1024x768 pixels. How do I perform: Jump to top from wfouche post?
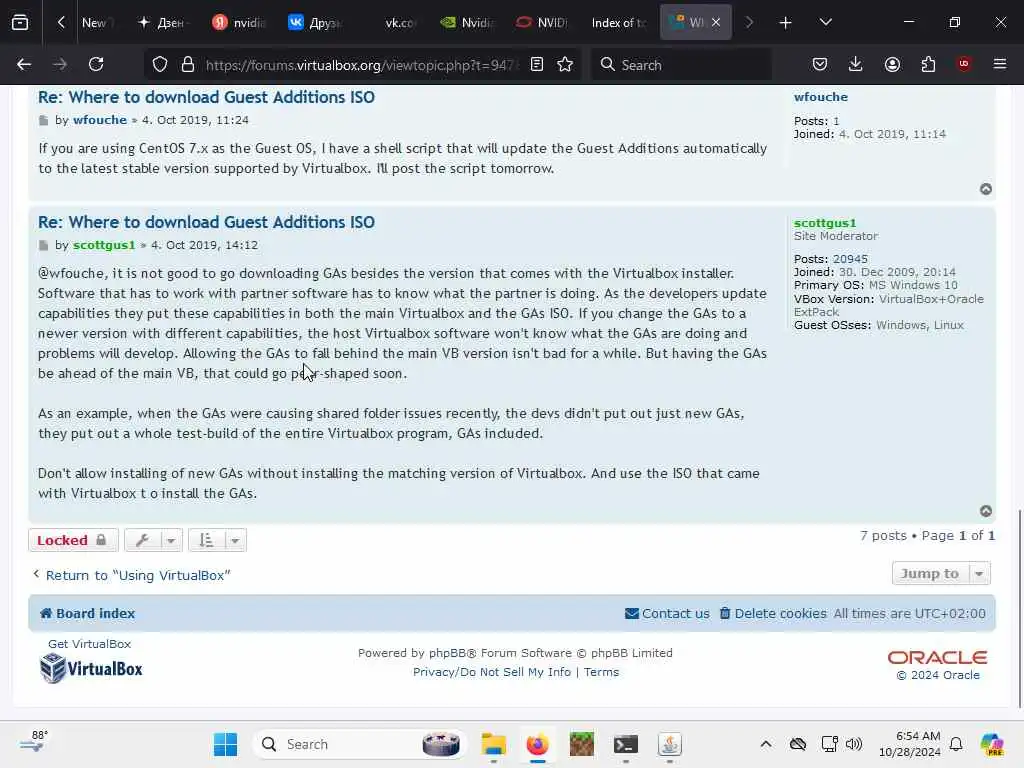pyautogui.click(x=986, y=189)
